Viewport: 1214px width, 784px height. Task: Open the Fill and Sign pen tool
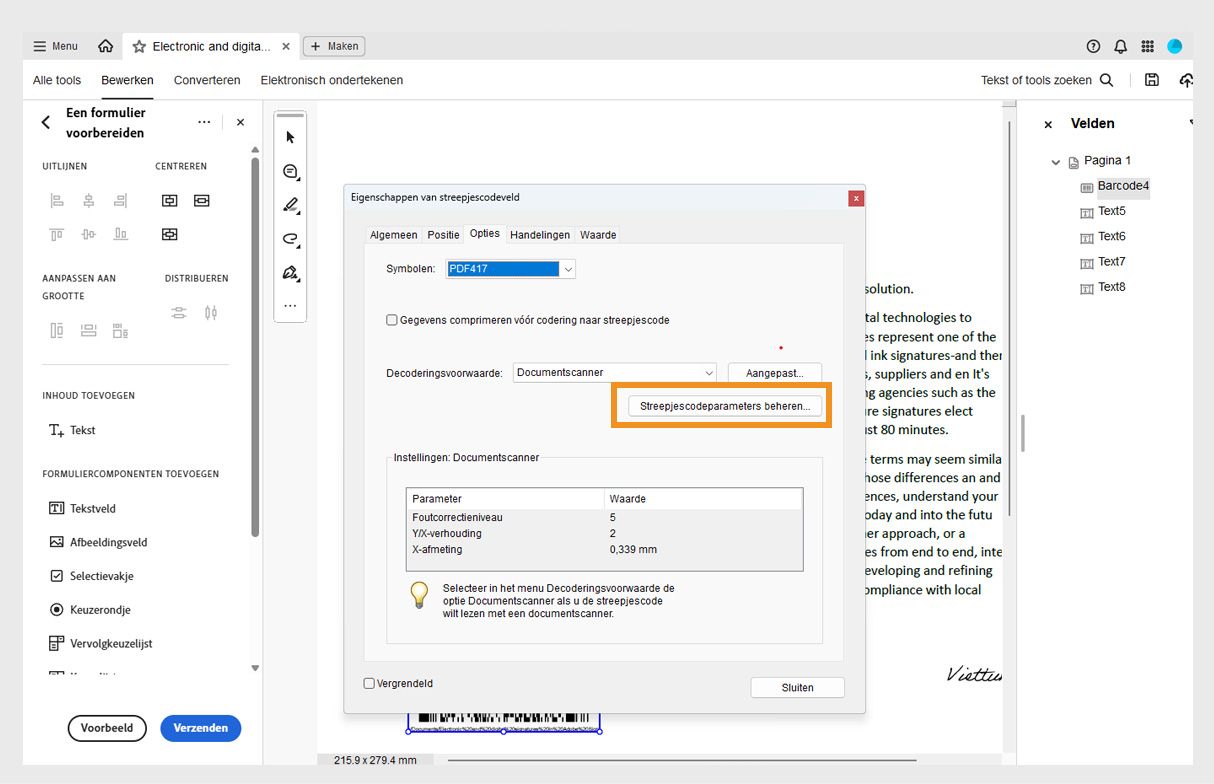[x=290, y=273]
